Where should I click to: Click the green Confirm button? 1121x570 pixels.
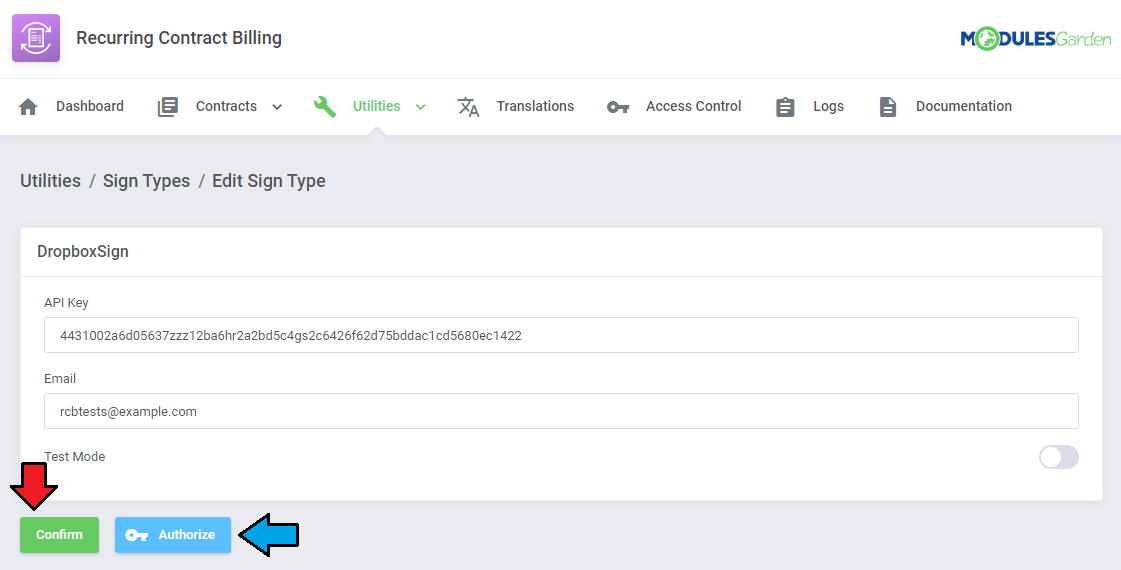pos(59,535)
